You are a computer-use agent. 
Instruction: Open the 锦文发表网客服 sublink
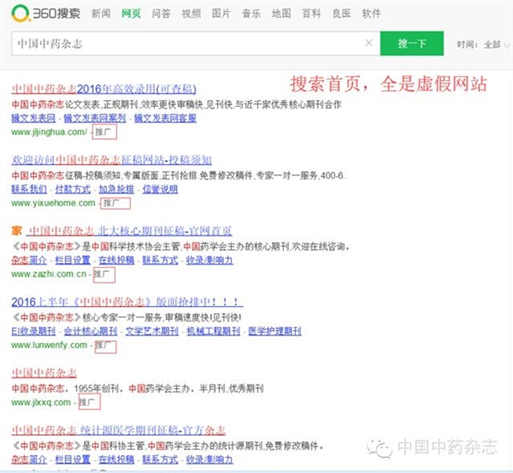165,118
